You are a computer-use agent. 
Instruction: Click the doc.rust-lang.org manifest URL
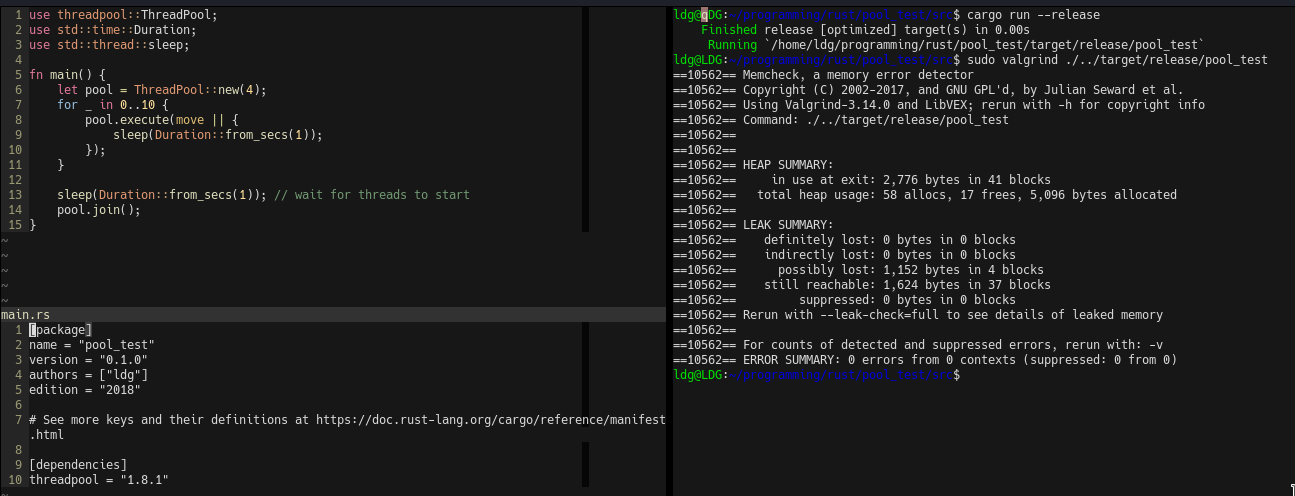tap(491, 420)
